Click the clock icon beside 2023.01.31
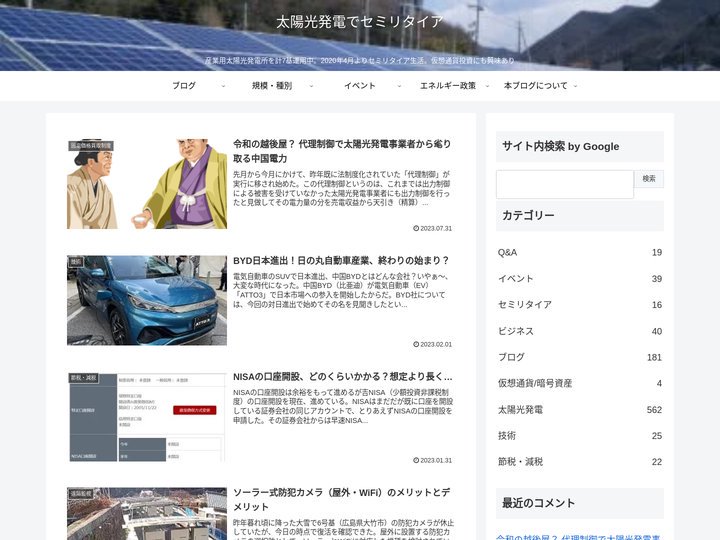 (416, 460)
